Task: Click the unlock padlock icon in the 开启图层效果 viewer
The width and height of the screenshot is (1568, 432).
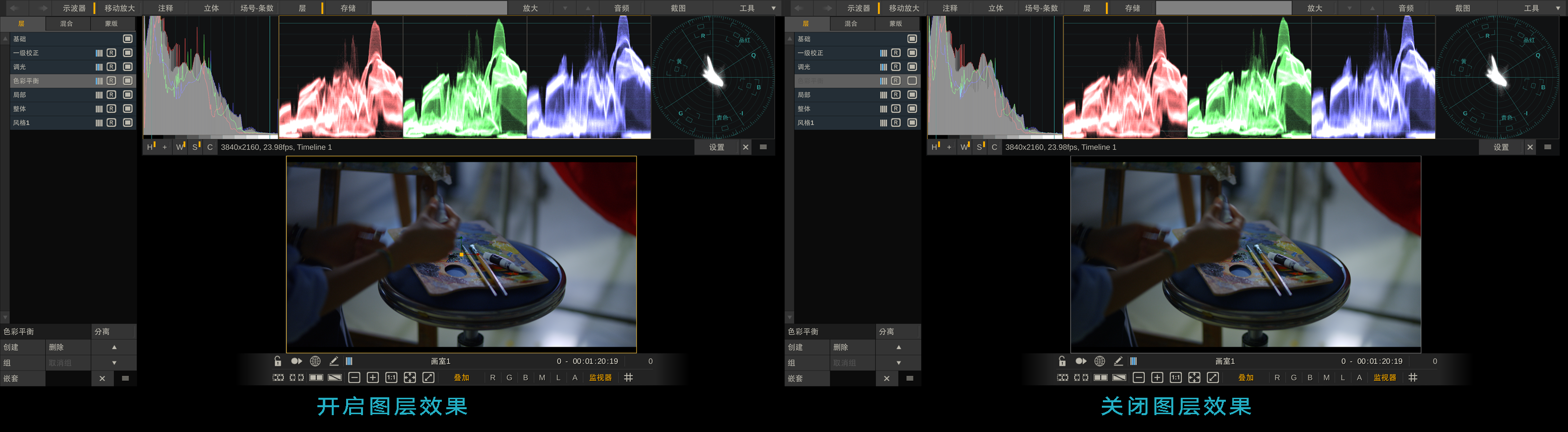Action: (x=278, y=361)
